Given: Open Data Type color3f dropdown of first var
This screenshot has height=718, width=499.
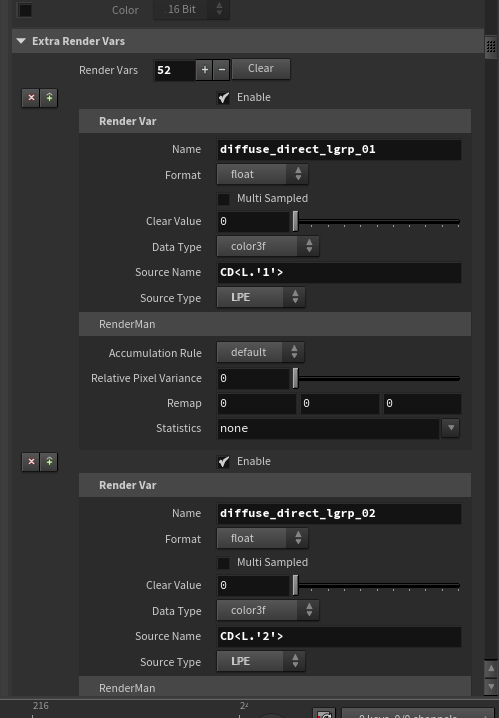Looking at the screenshot, I should (x=268, y=246).
